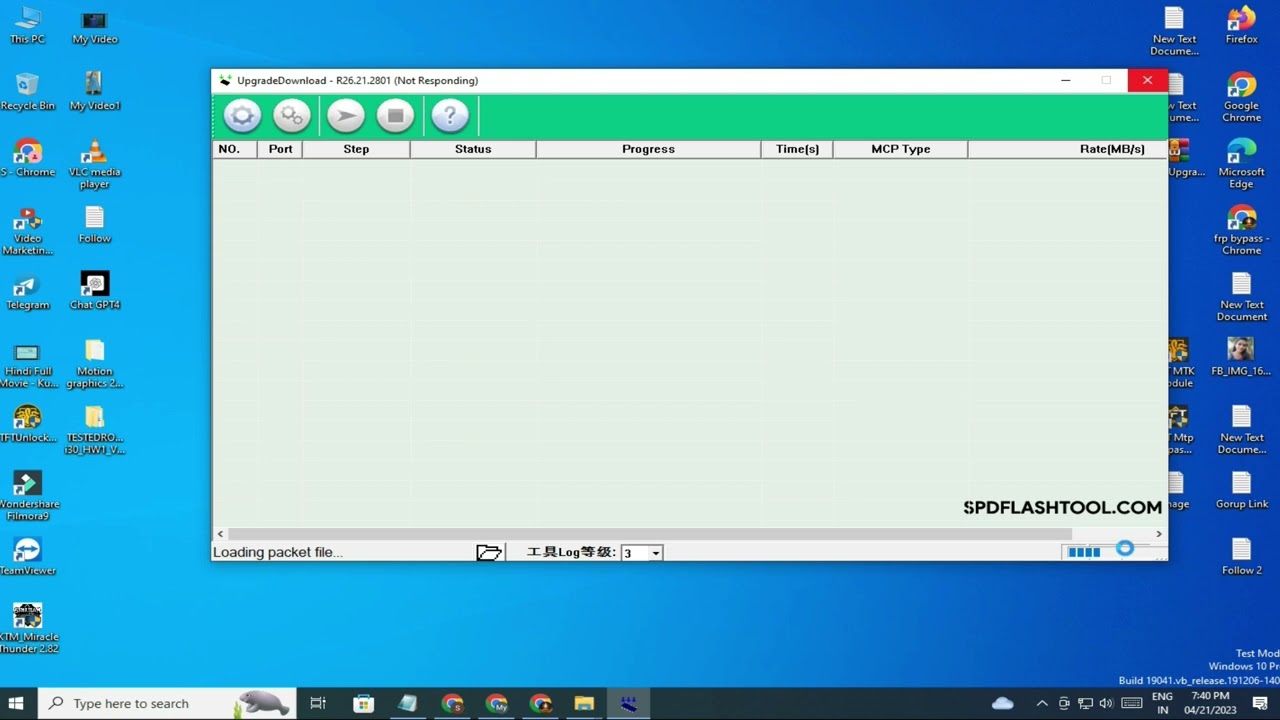Open Task View on the taskbar
Viewport: 1280px width, 720px height.
318,704
